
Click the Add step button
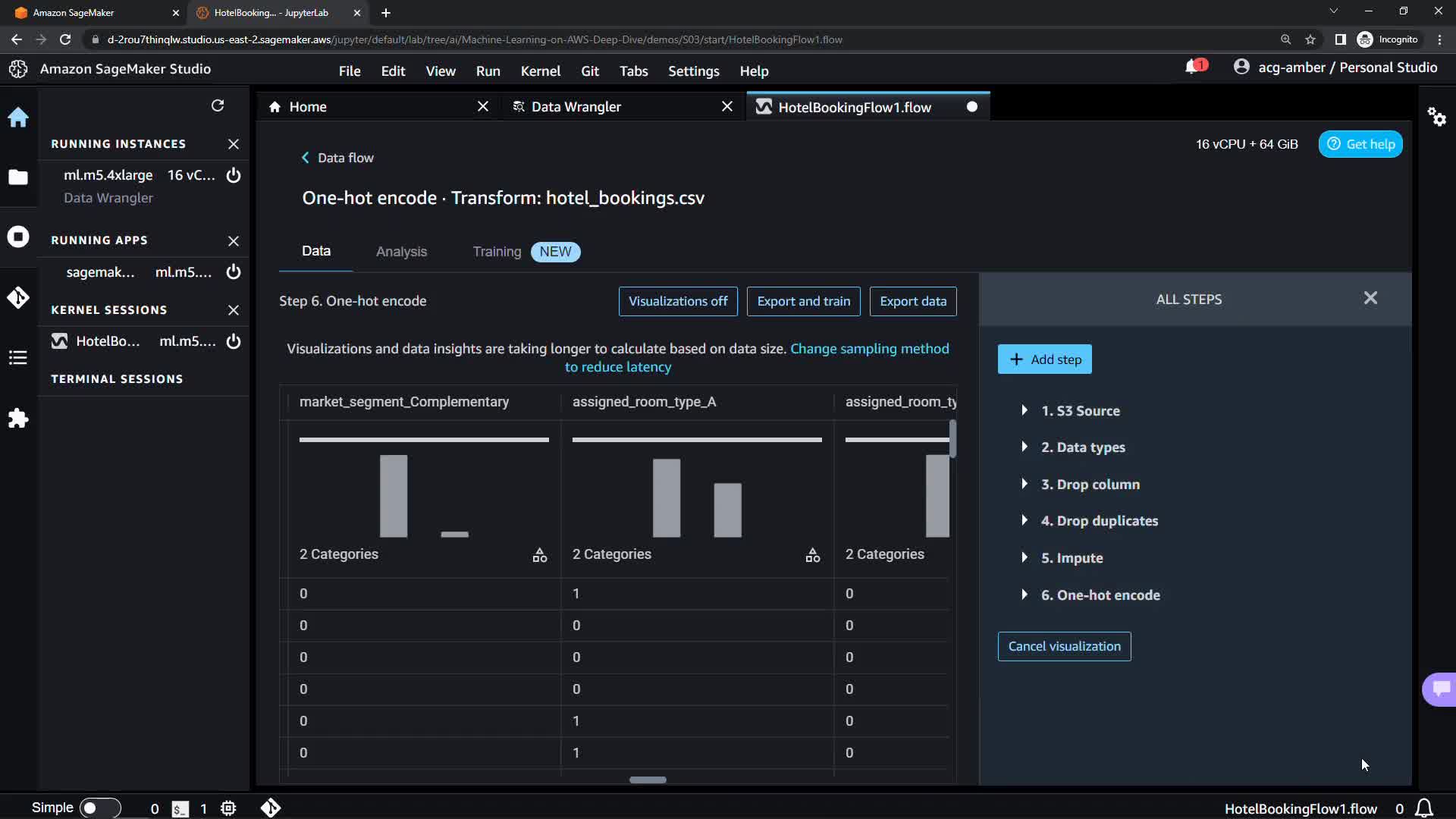click(1044, 359)
